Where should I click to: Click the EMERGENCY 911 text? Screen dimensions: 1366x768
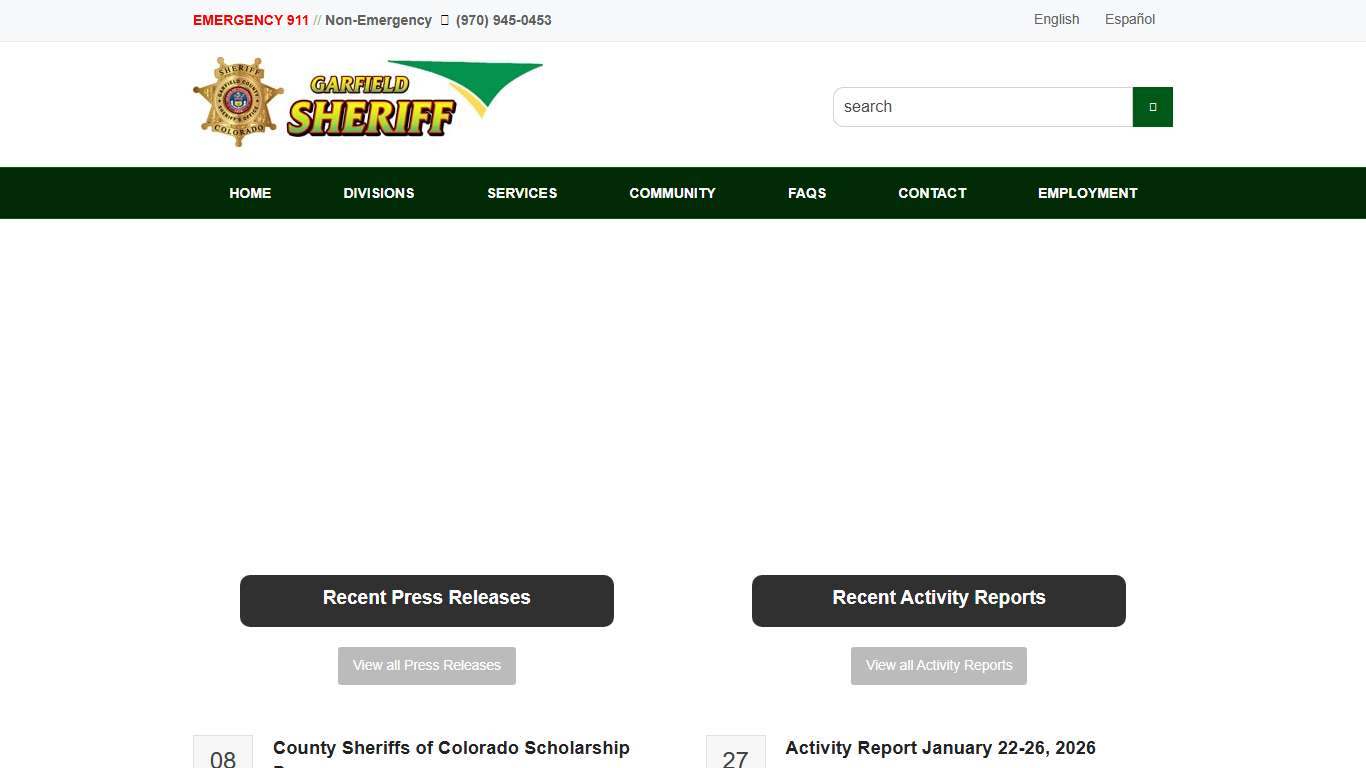coord(250,19)
